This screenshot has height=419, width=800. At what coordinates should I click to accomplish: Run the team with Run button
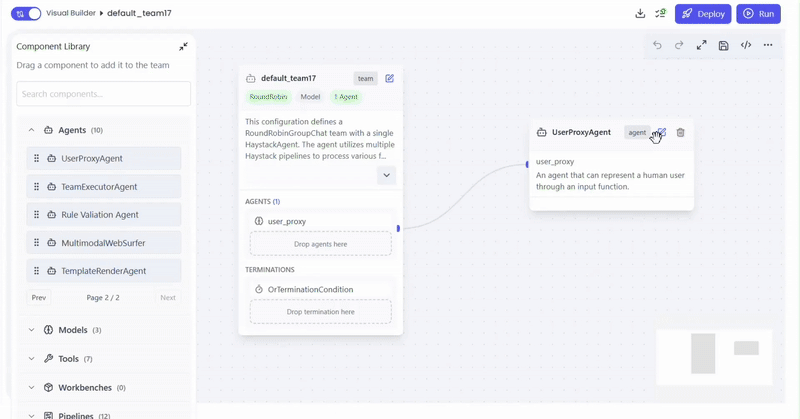(758, 14)
